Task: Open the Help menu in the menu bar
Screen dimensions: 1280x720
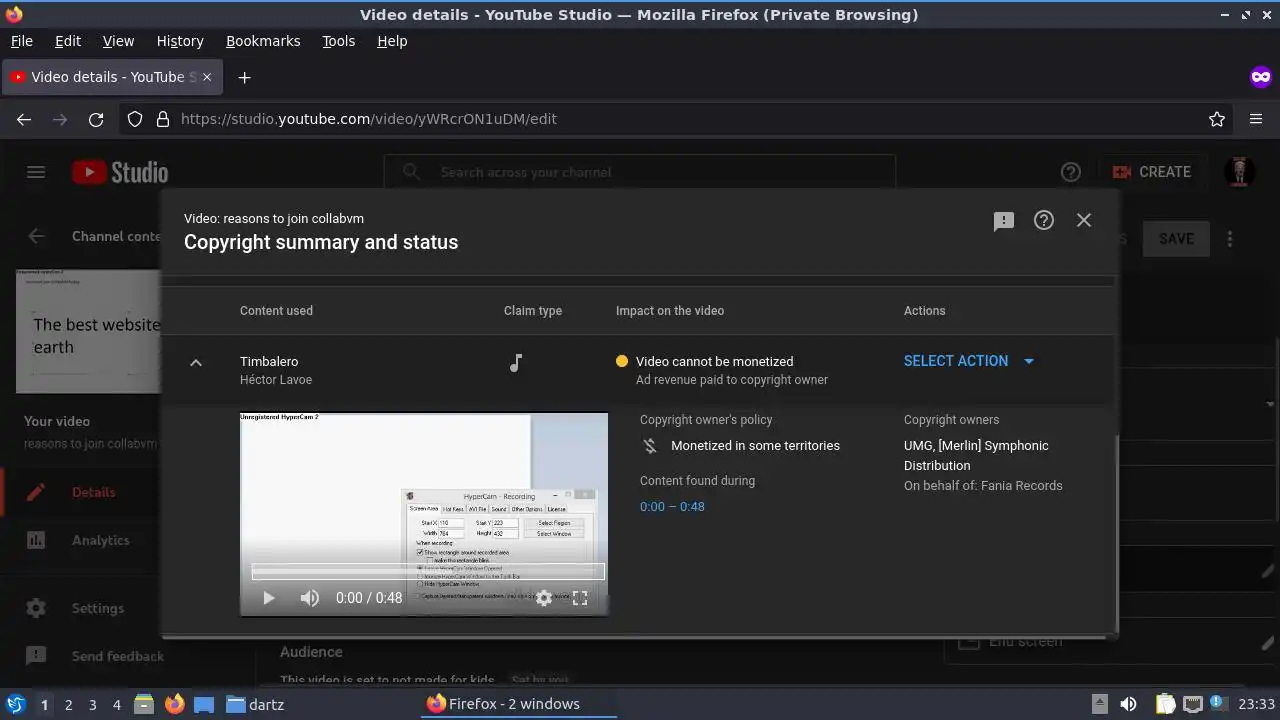Action: [x=392, y=41]
